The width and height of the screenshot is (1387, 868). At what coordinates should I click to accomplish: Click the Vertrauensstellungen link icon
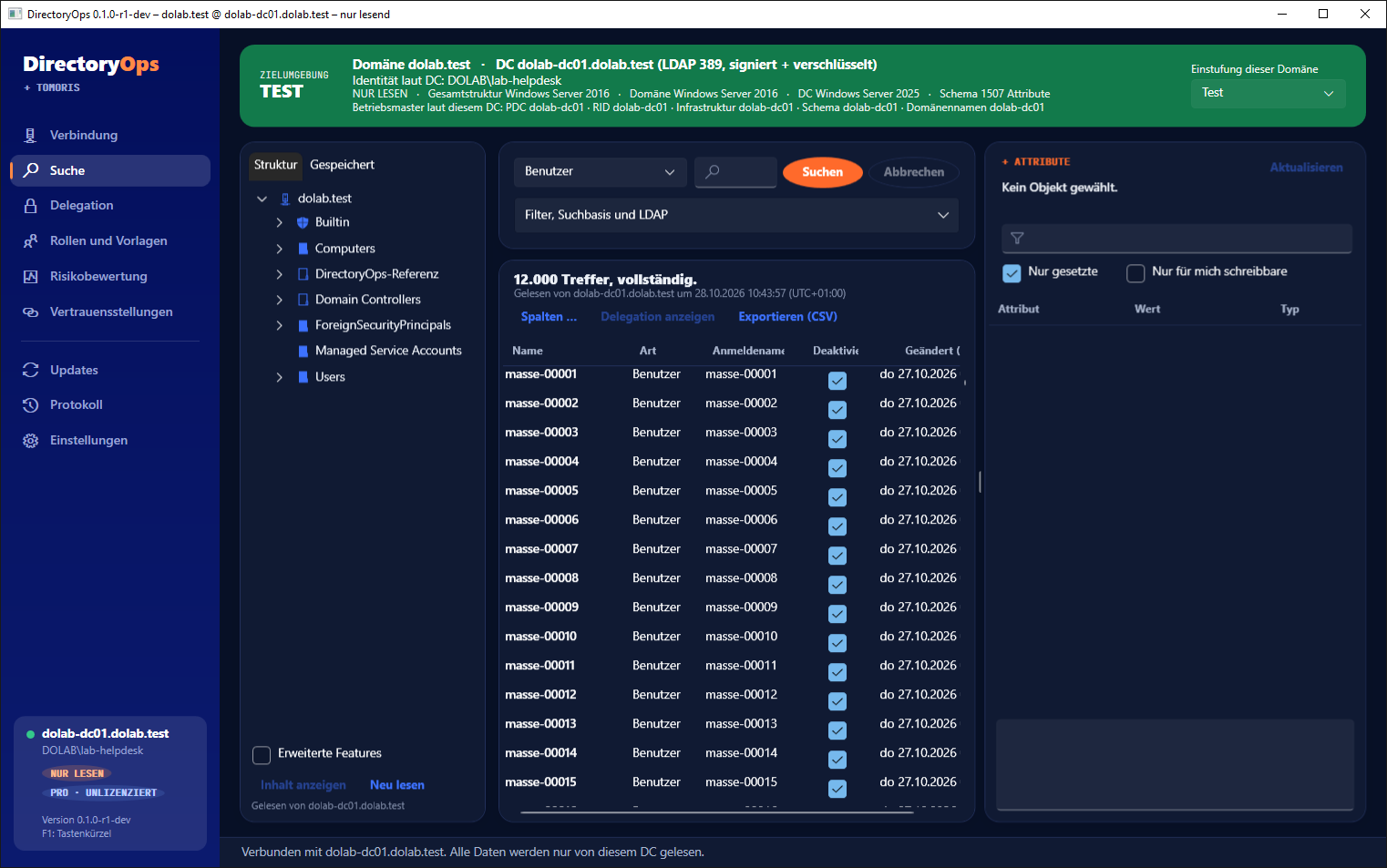[x=31, y=311]
